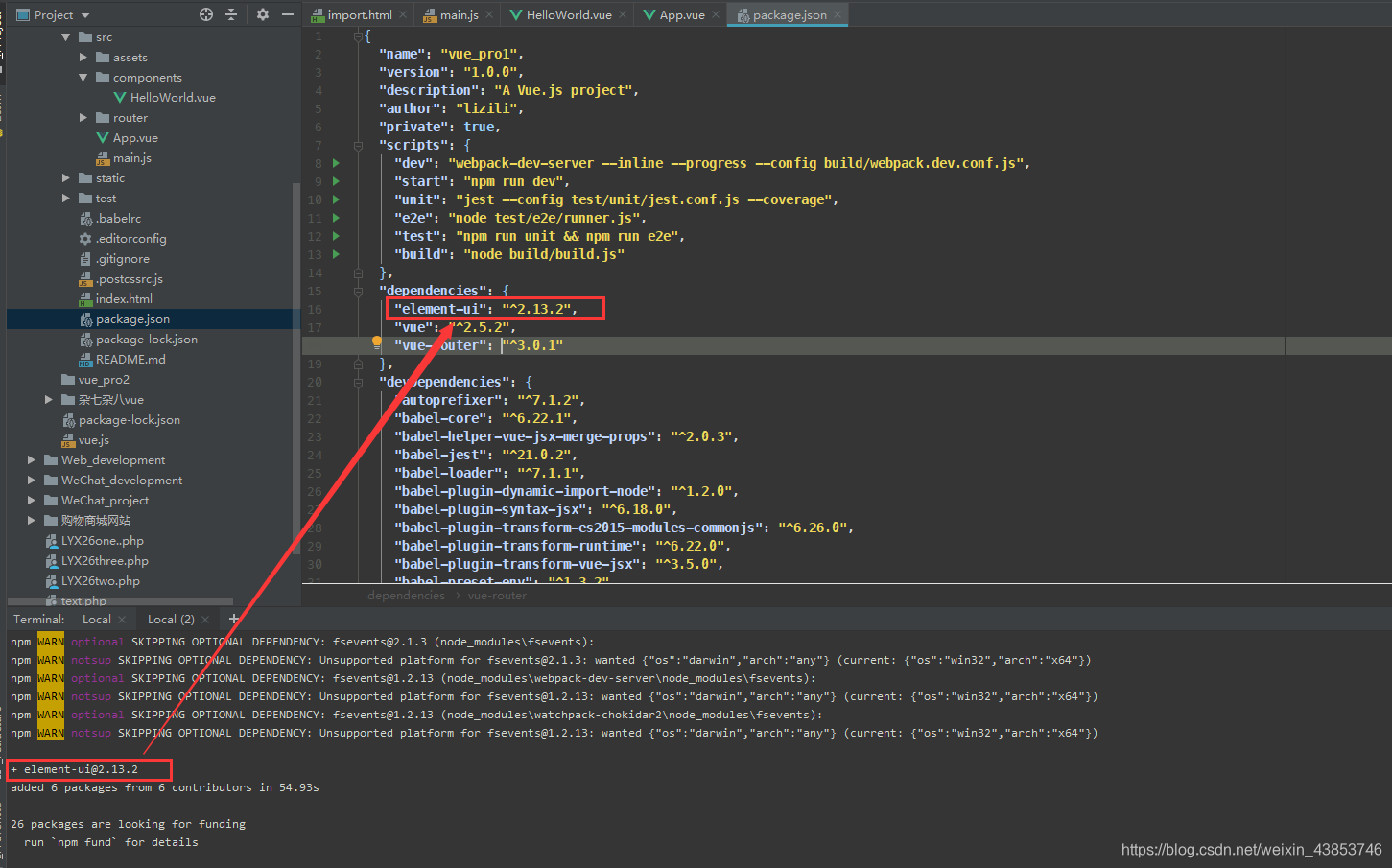Click the collapse all icon in Project panel
The height and width of the screenshot is (868, 1392).
[x=230, y=14]
